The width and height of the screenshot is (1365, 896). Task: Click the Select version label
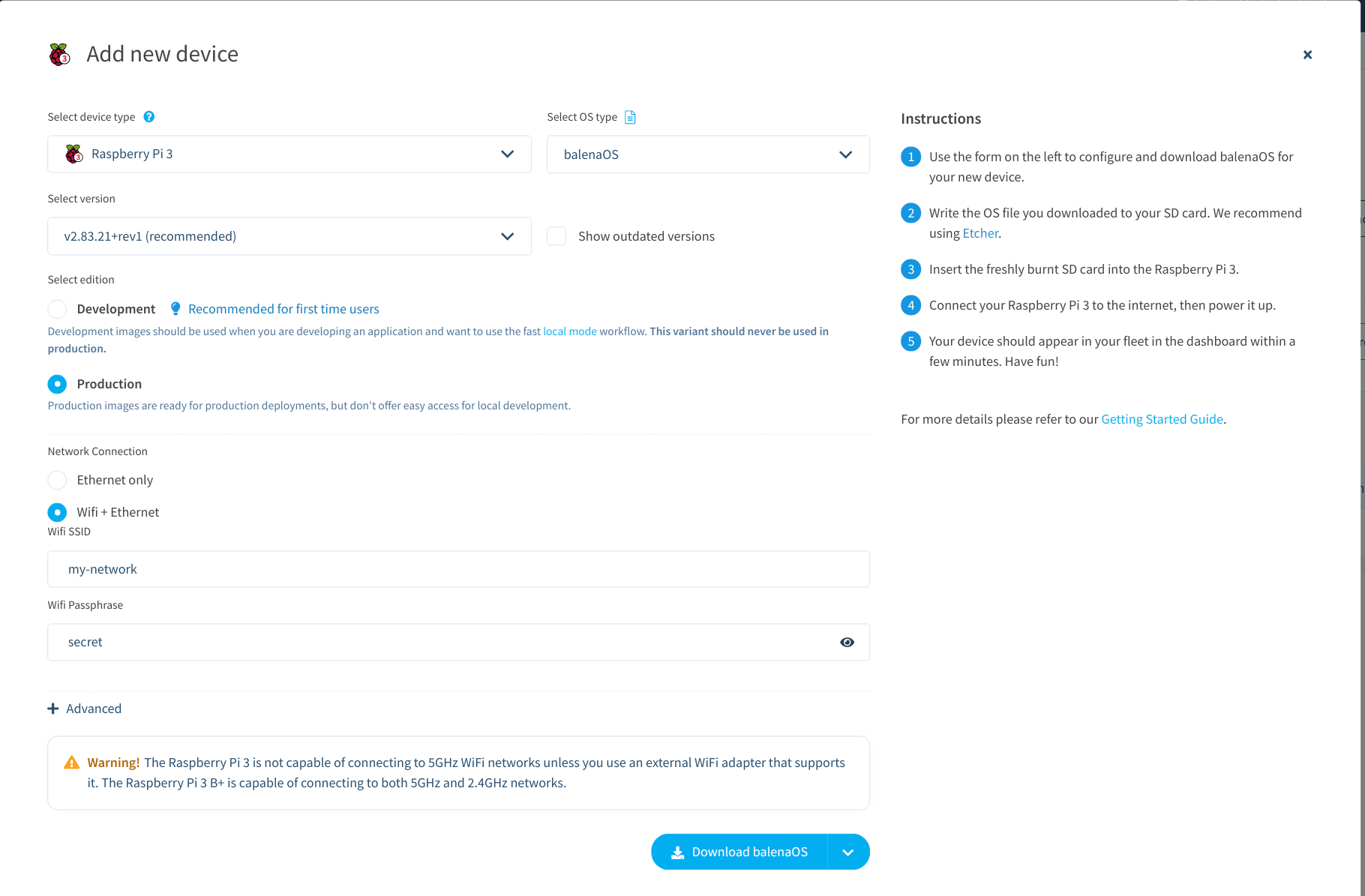pos(81,199)
